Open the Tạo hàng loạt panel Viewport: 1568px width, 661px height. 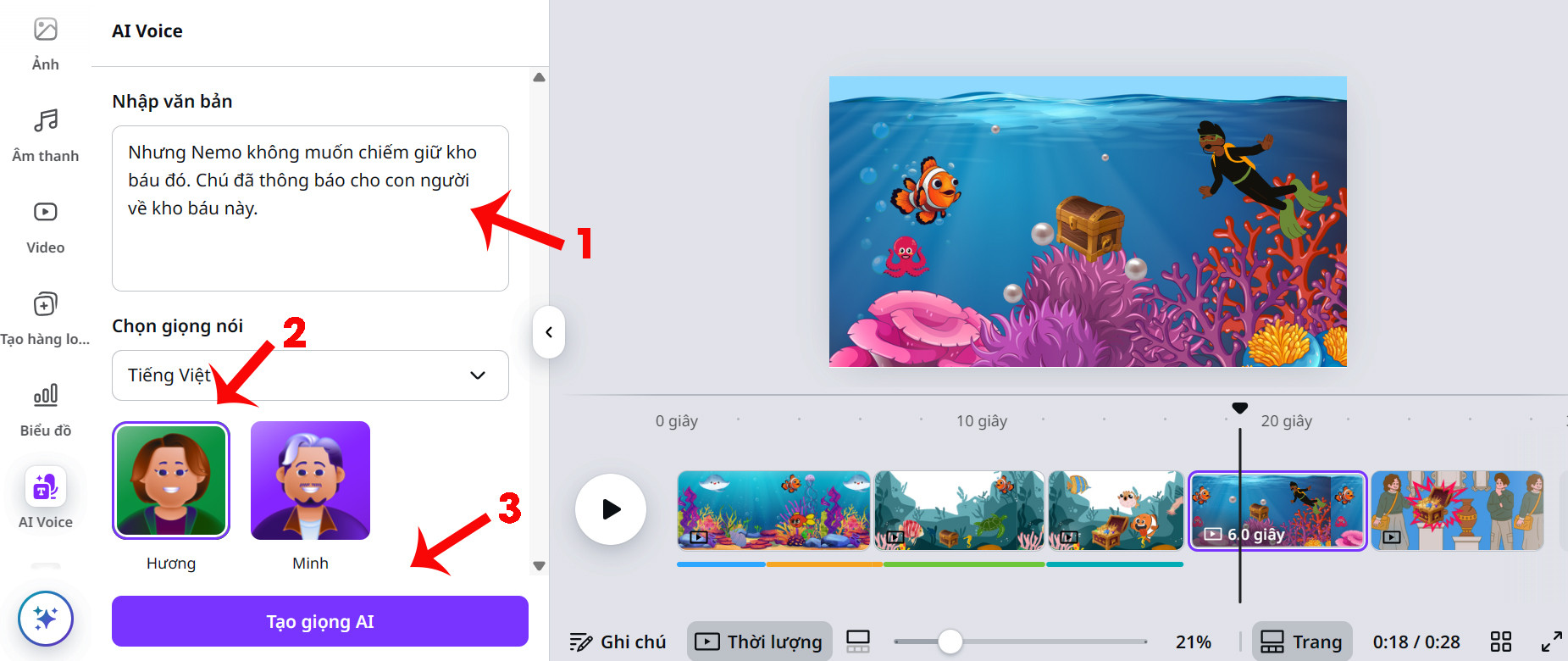click(x=46, y=318)
